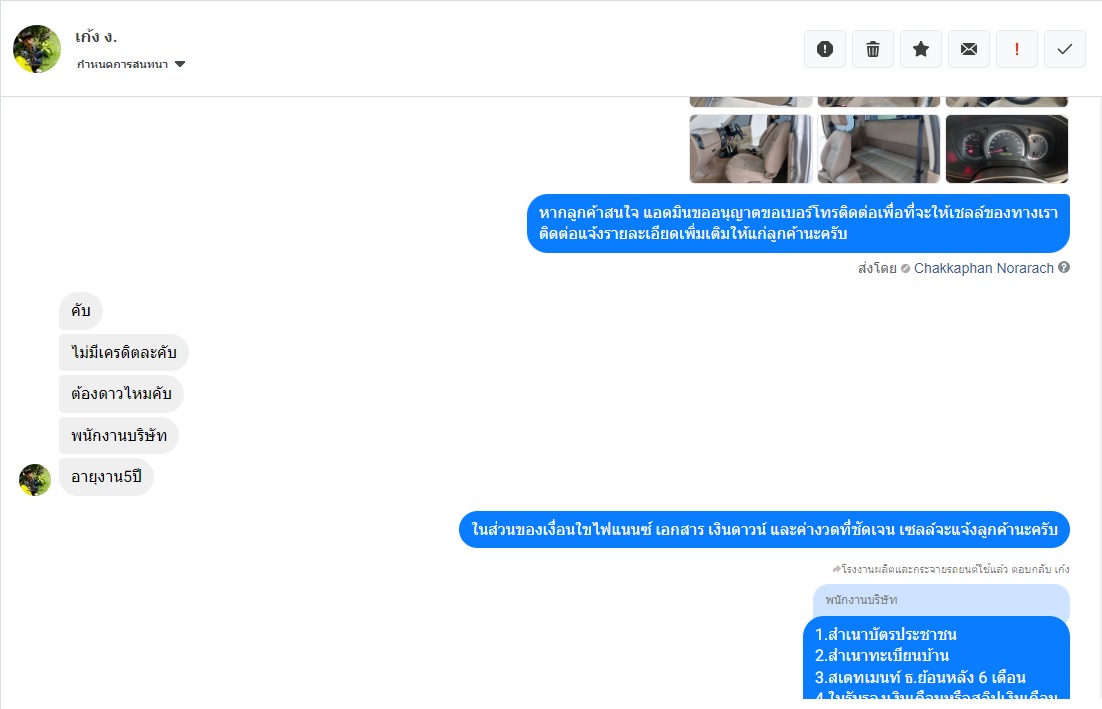Click the quoted reply พนักงานบริษัท box

[941, 600]
